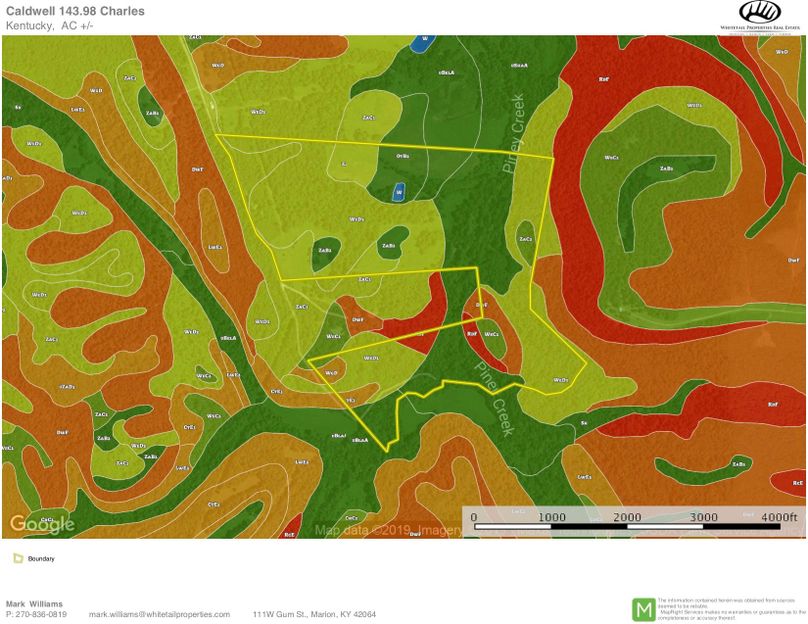Select the DwF soil area marker
Screen dimensions: 808x624
(358, 317)
